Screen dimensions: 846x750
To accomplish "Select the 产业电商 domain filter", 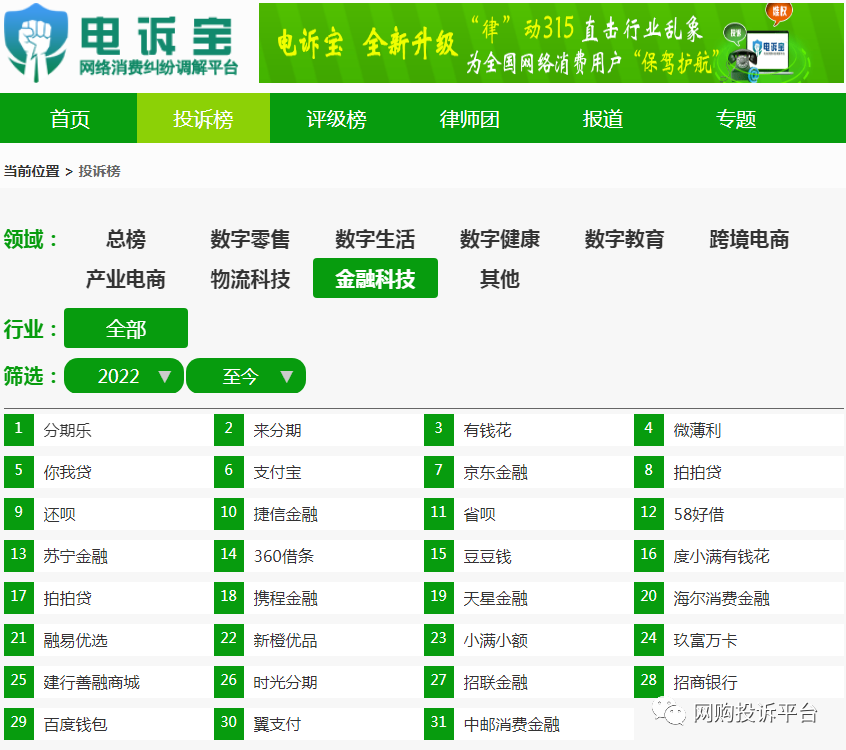I will (126, 278).
